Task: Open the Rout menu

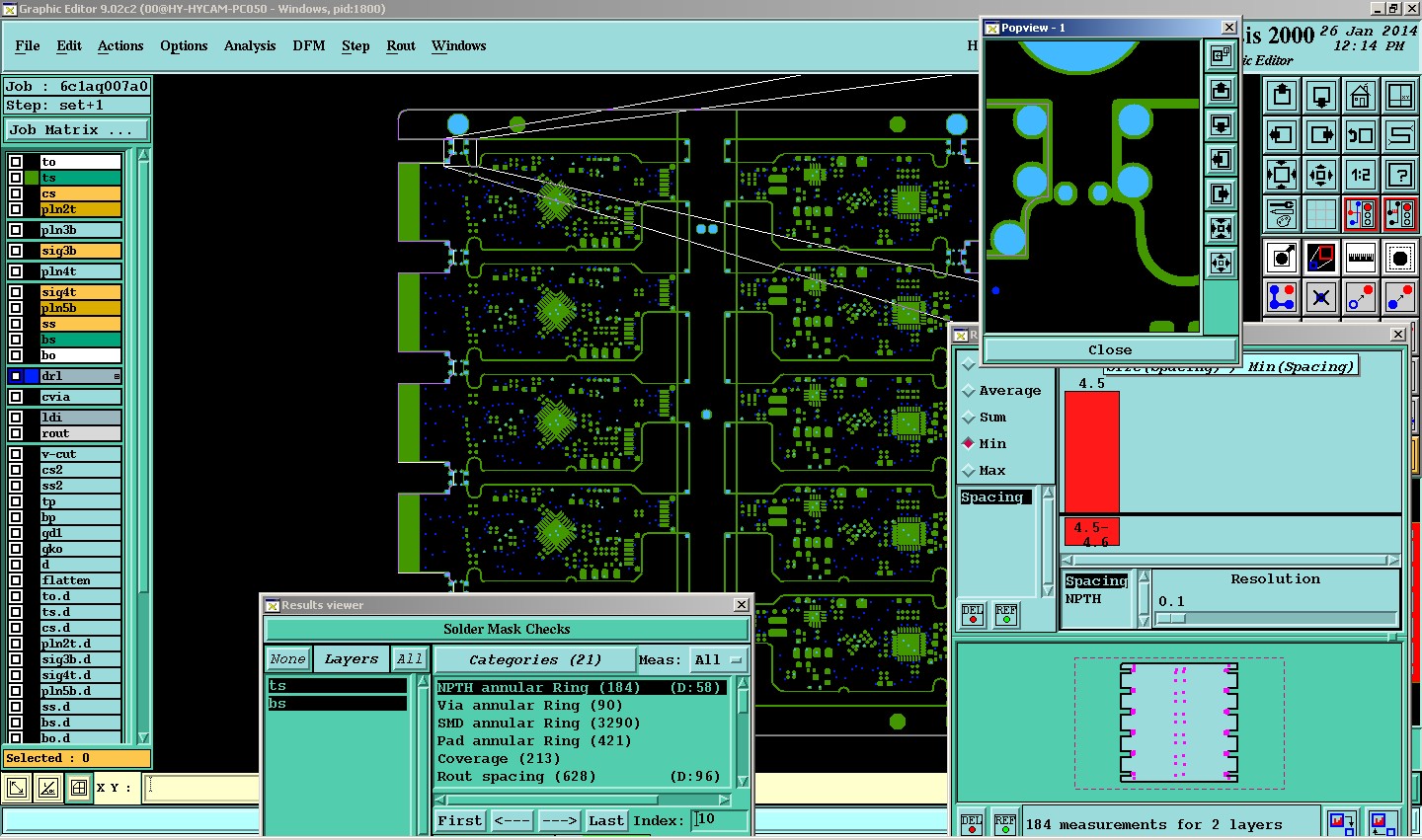Action: (x=401, y=45)
